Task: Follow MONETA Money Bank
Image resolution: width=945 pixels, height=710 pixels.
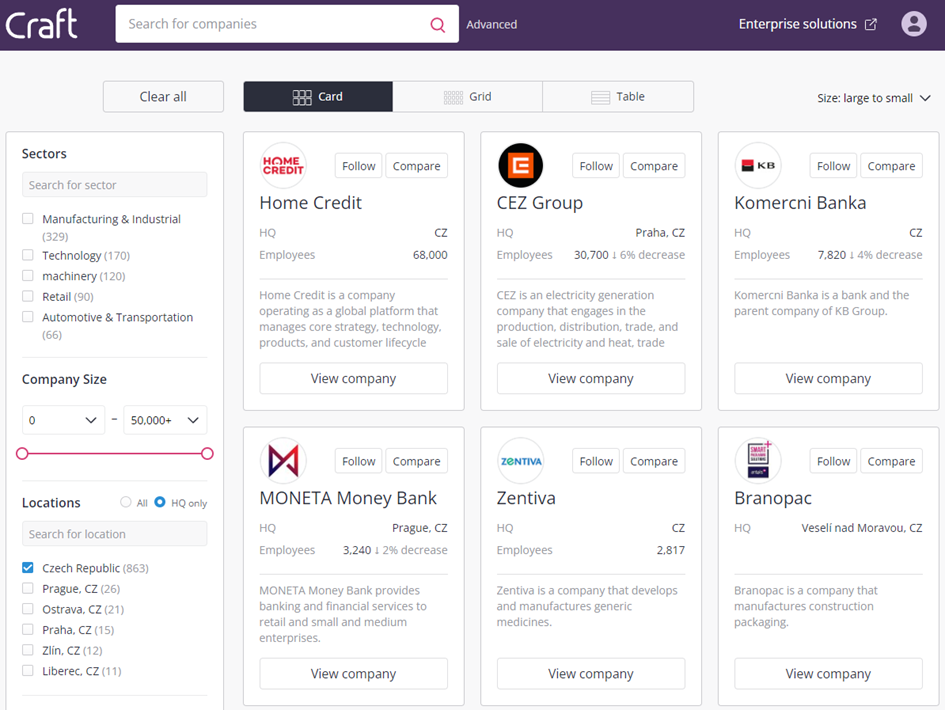Action: [359, 461]
